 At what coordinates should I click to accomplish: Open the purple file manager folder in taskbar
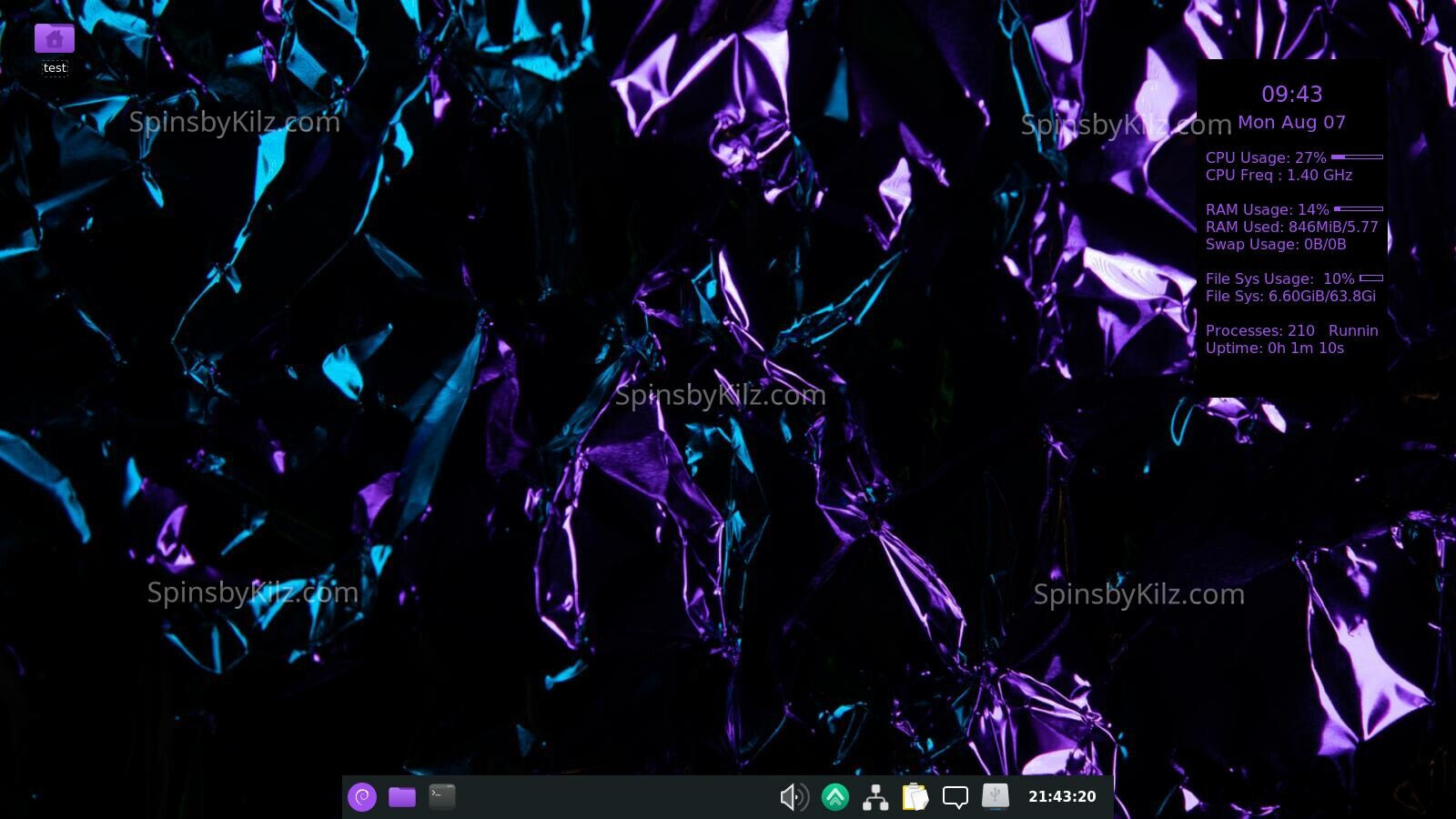(x=402, y=797)
